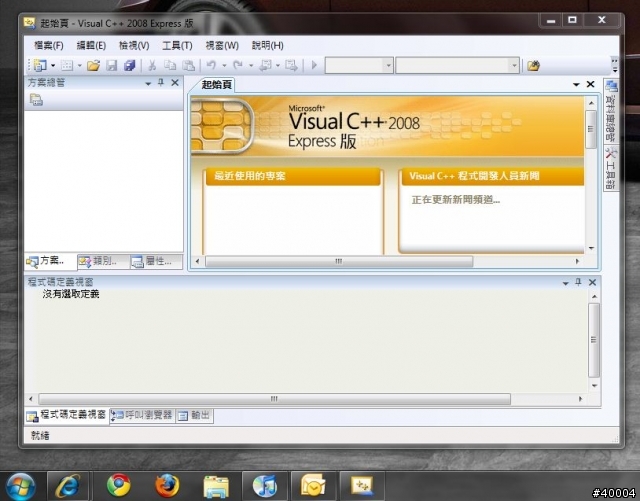640x501 pixels.
Task: Click the Save All icon
Action: pos(130,65)
